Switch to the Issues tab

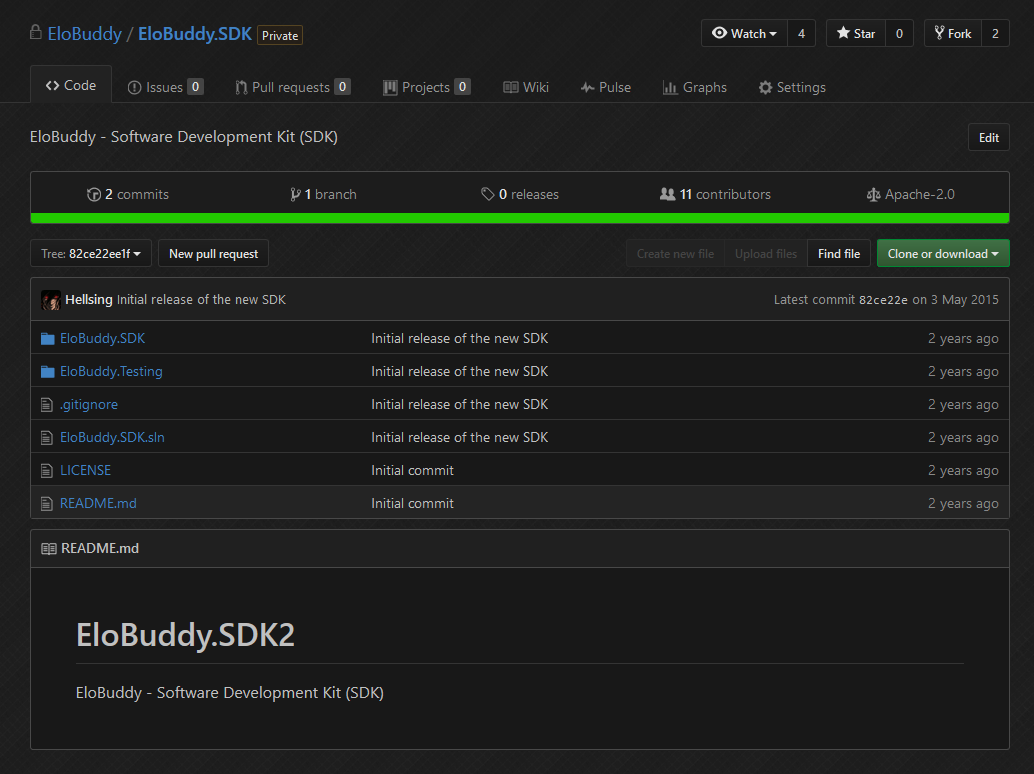[x=165, y=87]
